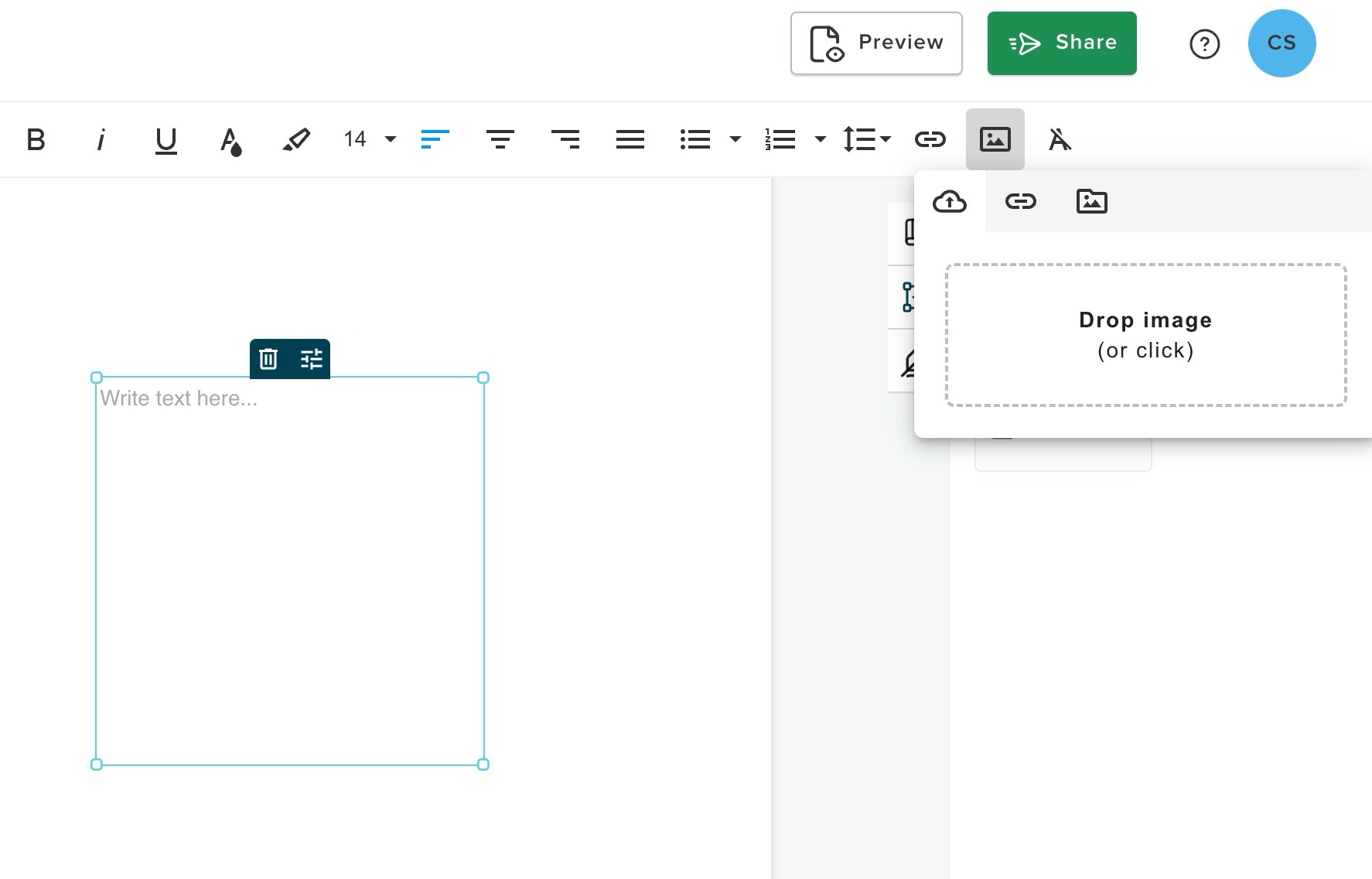Open the CS user avatar menu

[x=1282, y=43]
